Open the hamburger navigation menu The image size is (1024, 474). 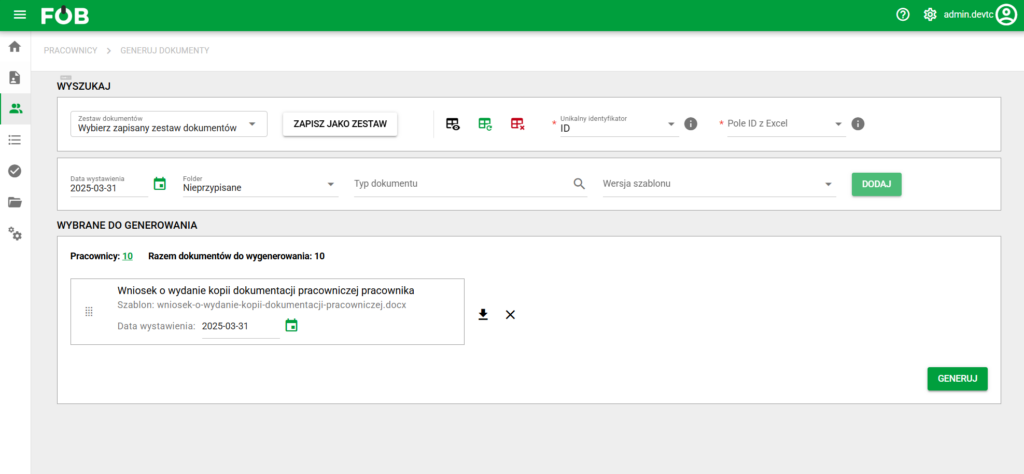[19, 15]
